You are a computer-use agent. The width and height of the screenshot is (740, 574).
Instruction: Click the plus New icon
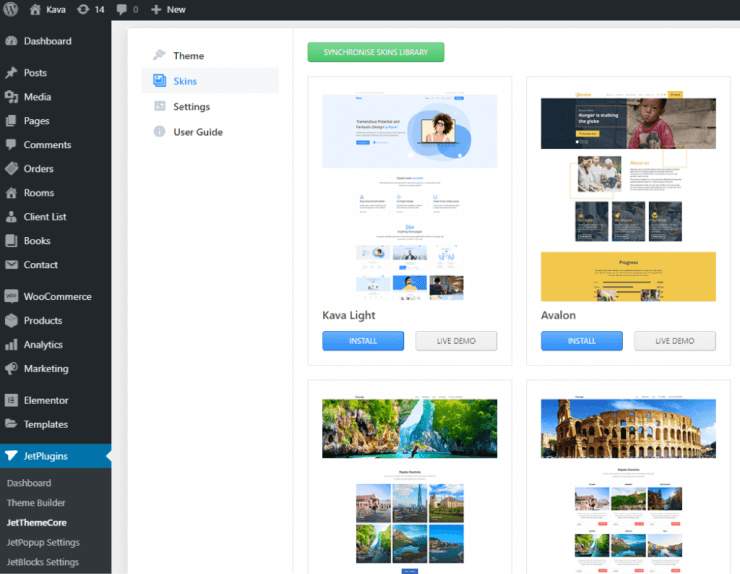[156, 9]
